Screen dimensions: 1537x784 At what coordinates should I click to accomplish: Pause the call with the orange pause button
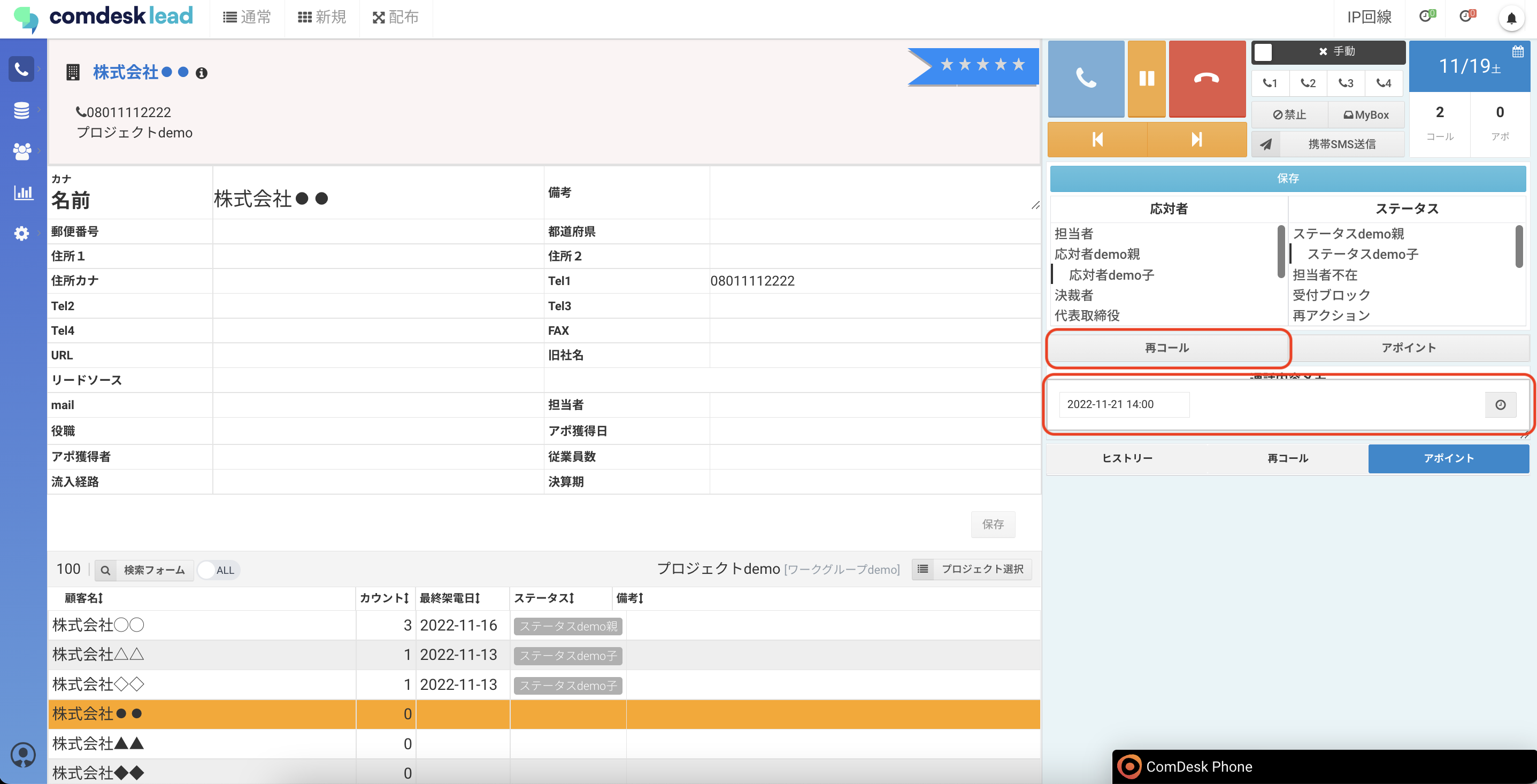(1147, 78)
